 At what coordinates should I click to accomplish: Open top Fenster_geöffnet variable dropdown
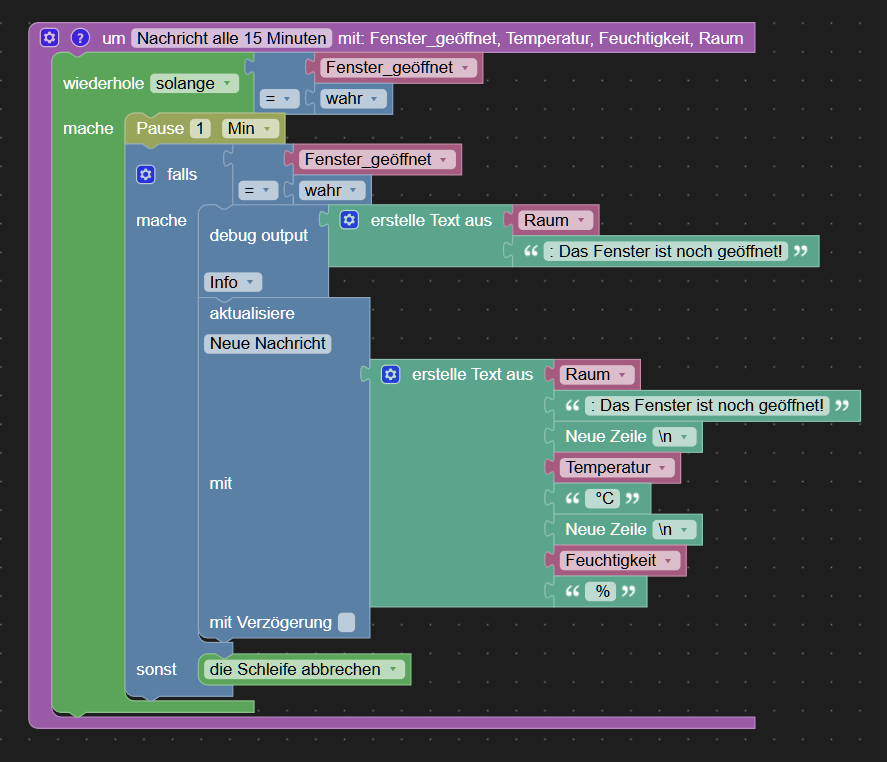(x=398, y=68)
